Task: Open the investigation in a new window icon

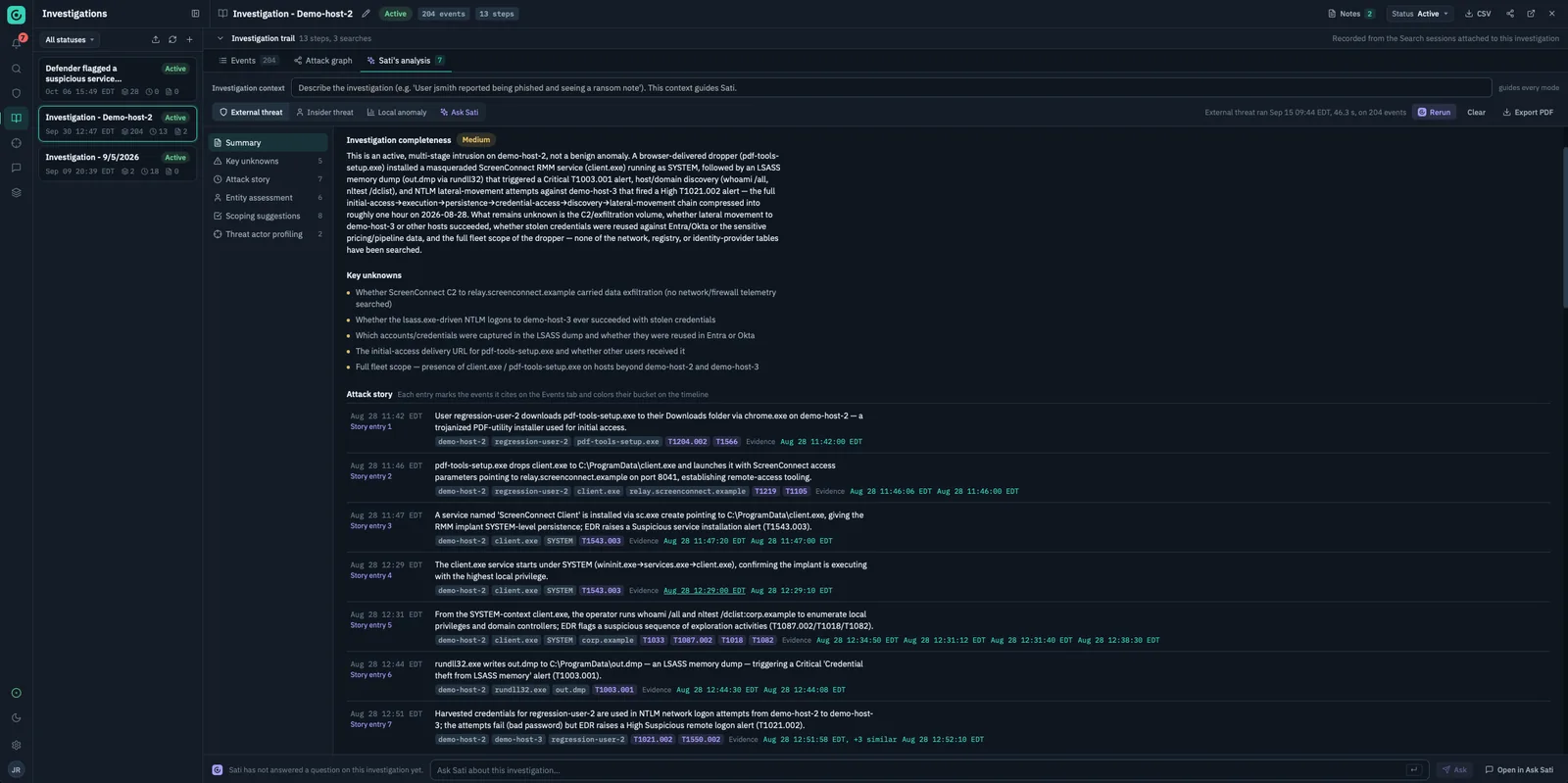Action: [x=1531, y=14]
